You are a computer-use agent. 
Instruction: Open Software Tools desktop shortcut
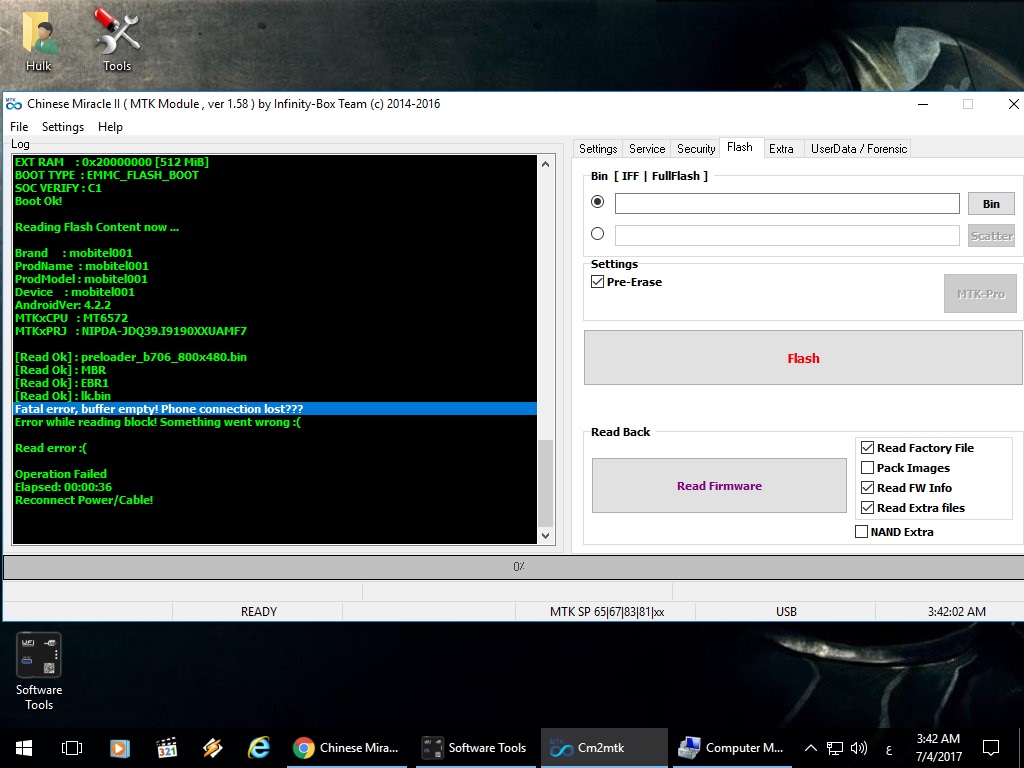pyautogui.click(x=39, y=671)
